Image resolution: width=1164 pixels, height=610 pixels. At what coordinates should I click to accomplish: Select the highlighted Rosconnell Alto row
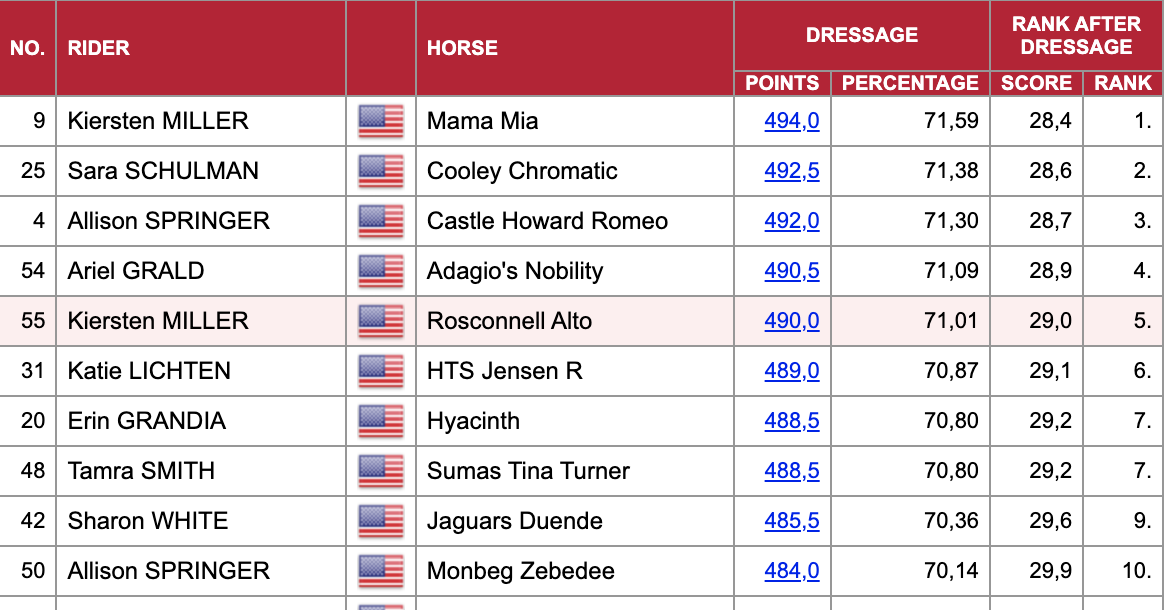582,321
